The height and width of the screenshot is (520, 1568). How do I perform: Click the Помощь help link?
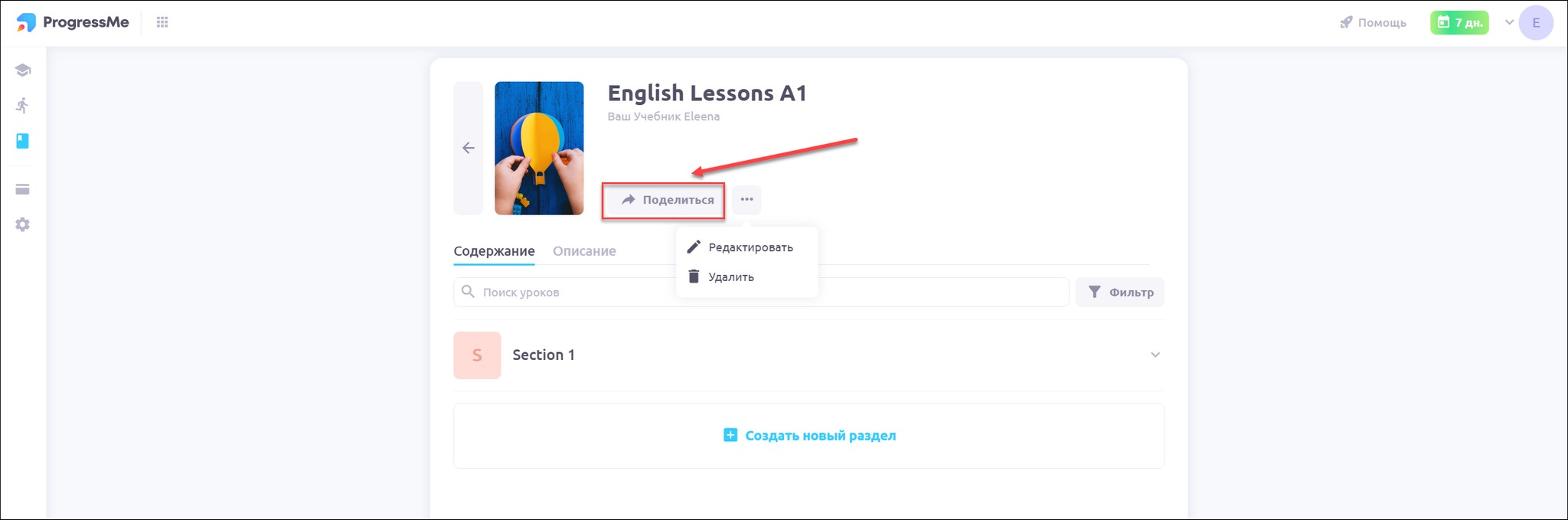tap(1373, 23)
